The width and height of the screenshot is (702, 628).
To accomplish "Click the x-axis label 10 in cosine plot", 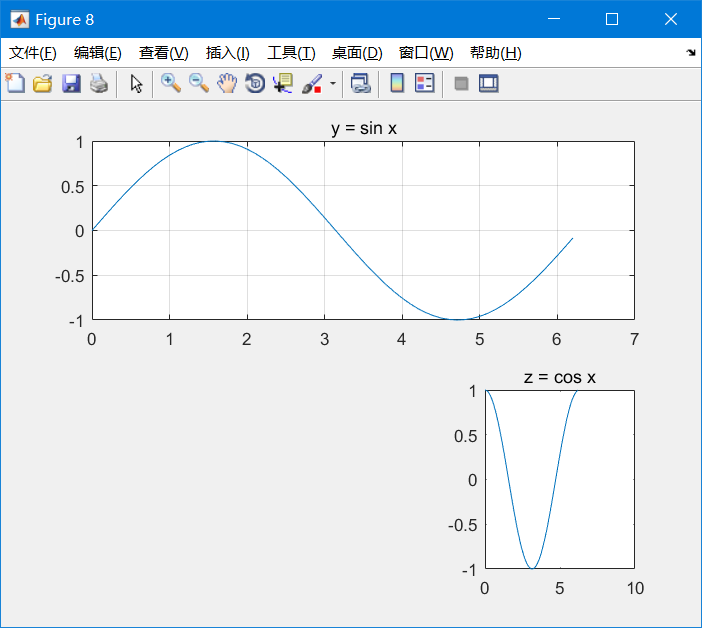I will click(x=635, y=588).
